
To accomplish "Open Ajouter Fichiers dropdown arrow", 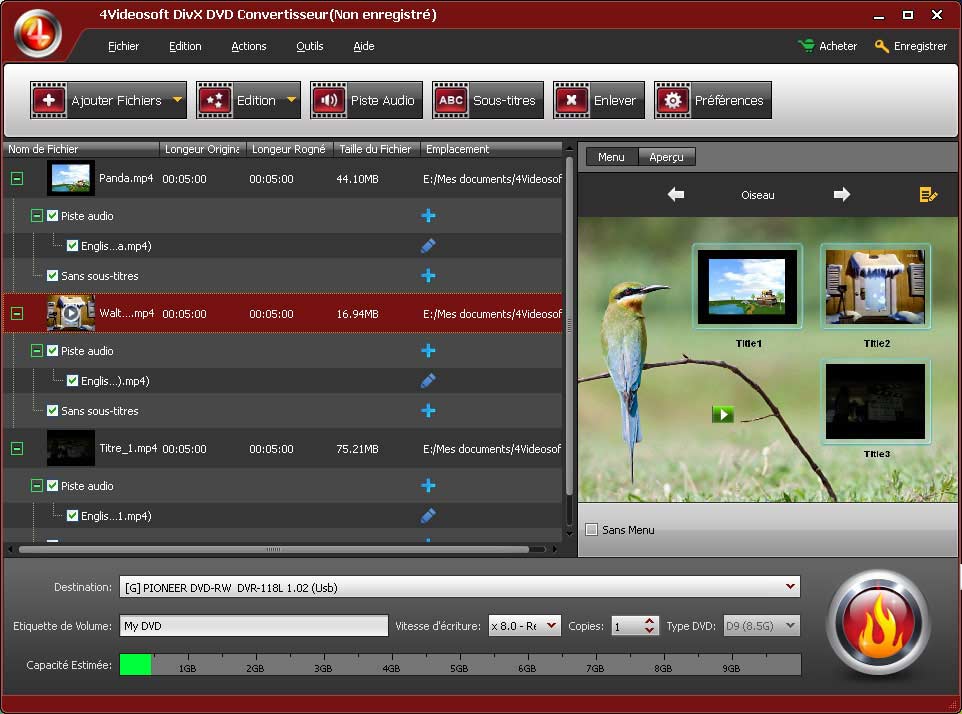I will 177,99.
